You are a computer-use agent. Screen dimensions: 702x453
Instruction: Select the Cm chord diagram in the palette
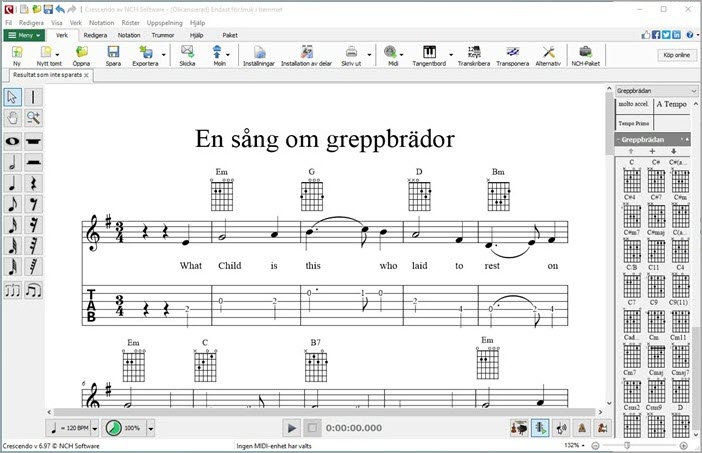(x=656, y=354)
